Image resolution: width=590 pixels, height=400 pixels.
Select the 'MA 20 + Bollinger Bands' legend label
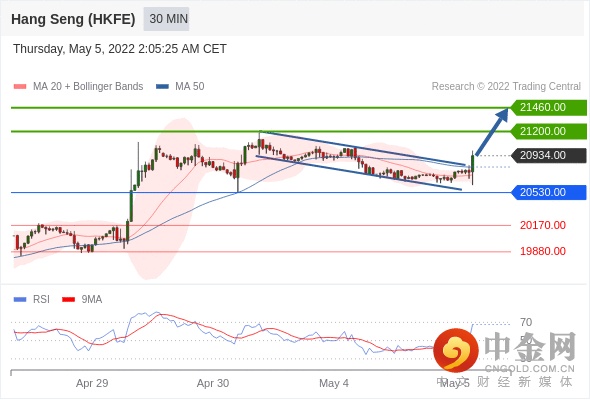88,87
